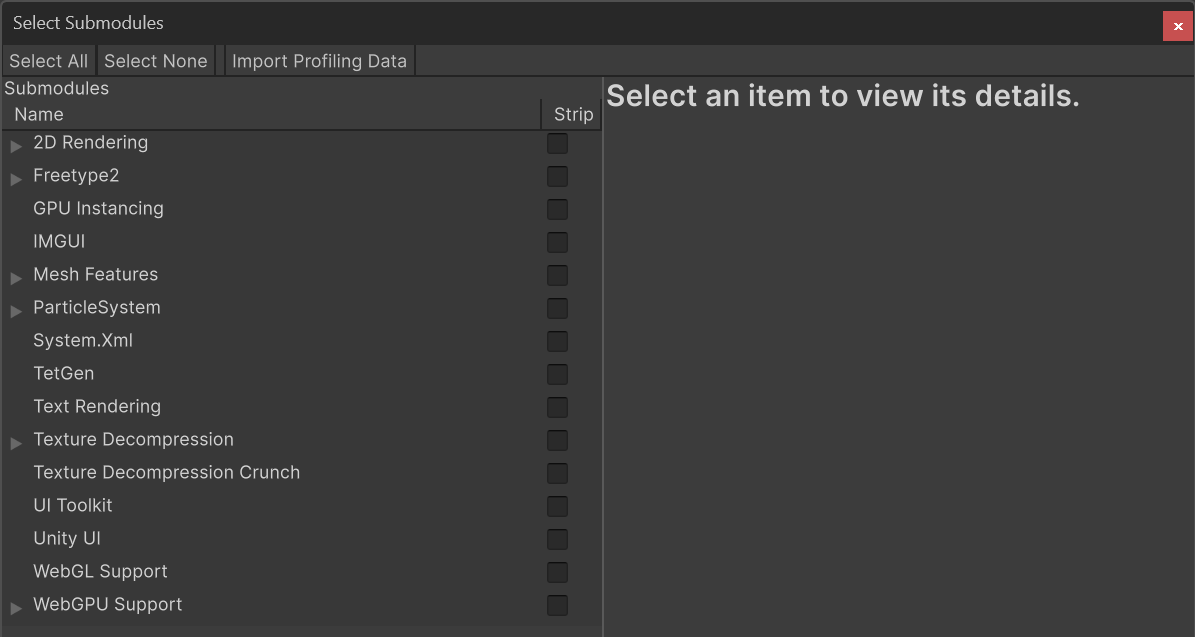Select the Texture Decompression Crunch item
Image resolution: width=1195 pixels, height=637 pixels.
tap(166, 472)
